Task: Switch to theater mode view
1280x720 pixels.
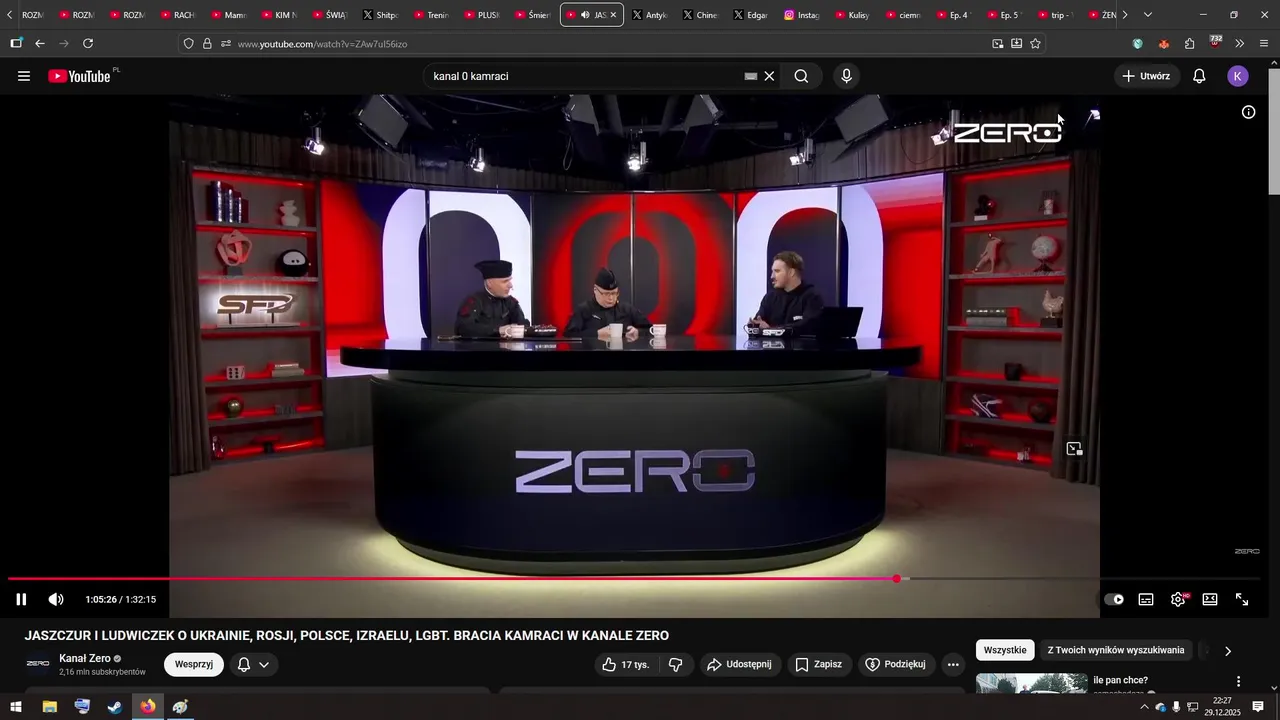Action: coord(1210,599)
